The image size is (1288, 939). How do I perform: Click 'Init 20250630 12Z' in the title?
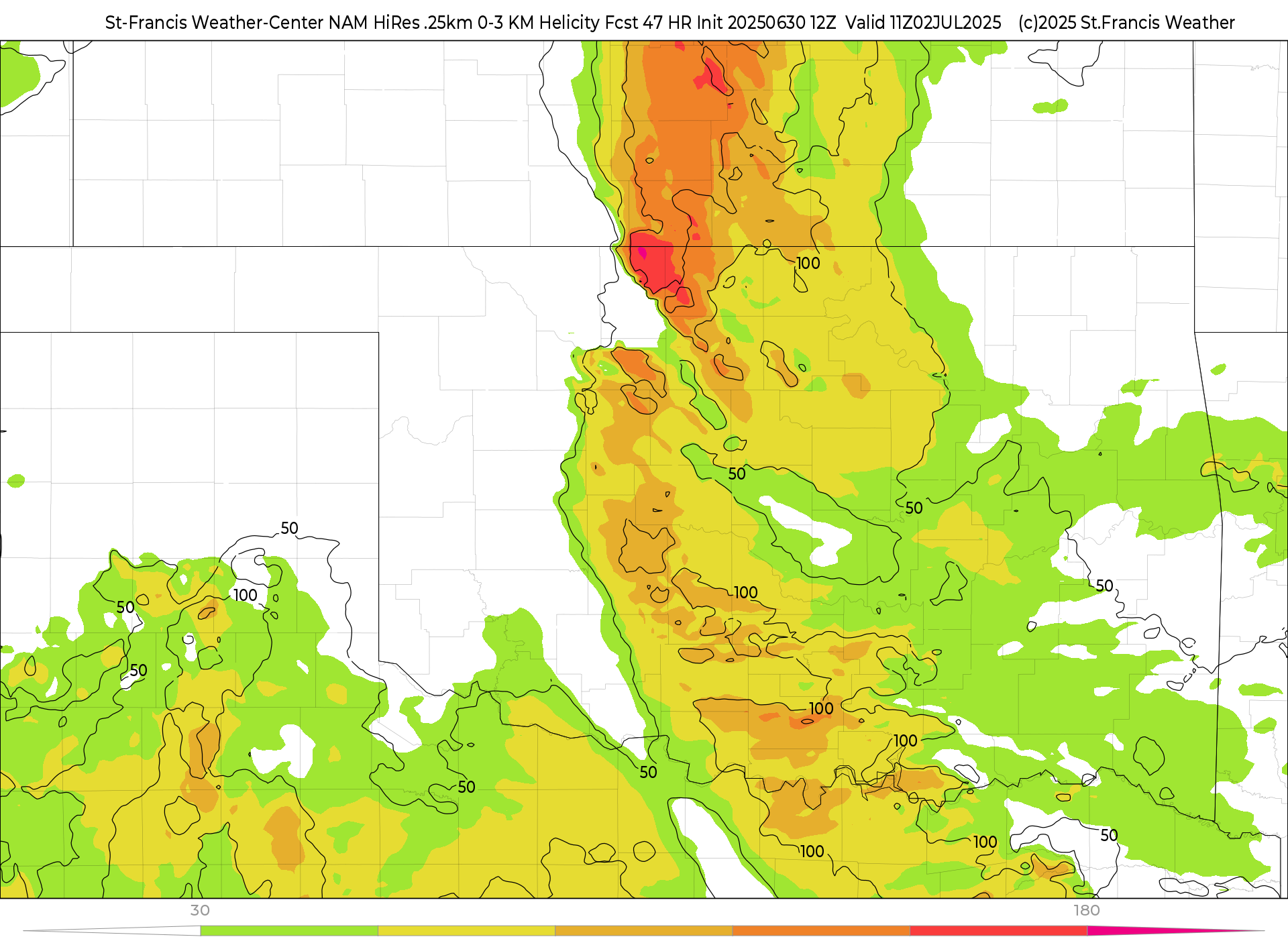pyautogui.click(x=766, y=23)
